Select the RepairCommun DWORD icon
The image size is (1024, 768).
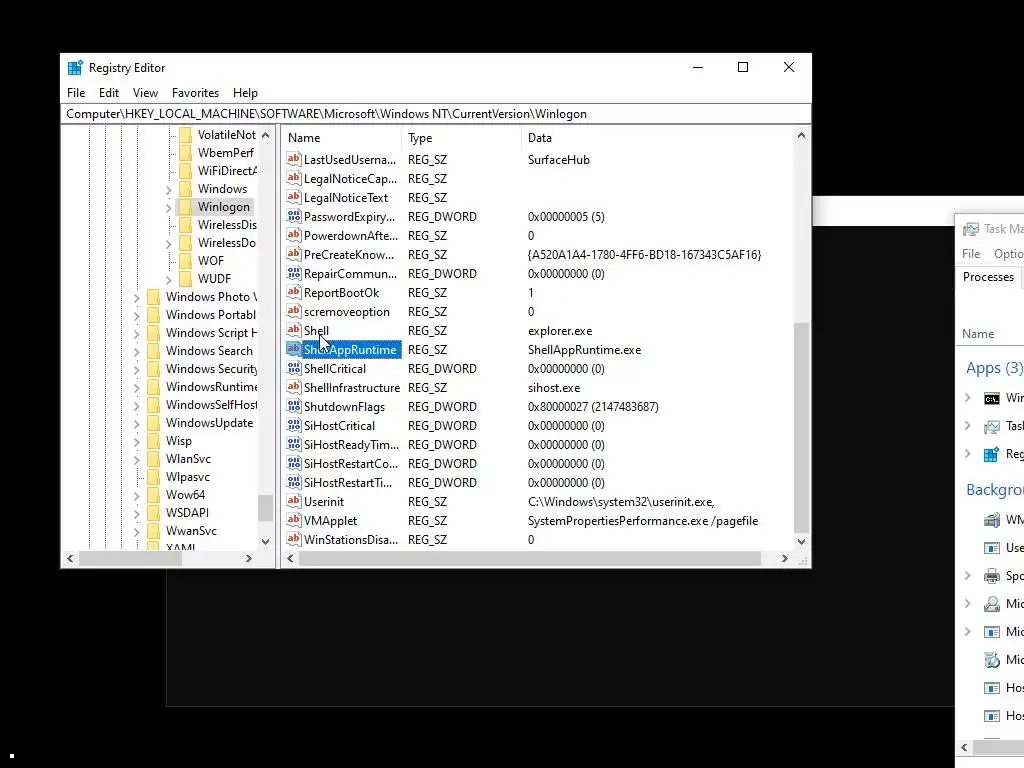pos(294,273)
